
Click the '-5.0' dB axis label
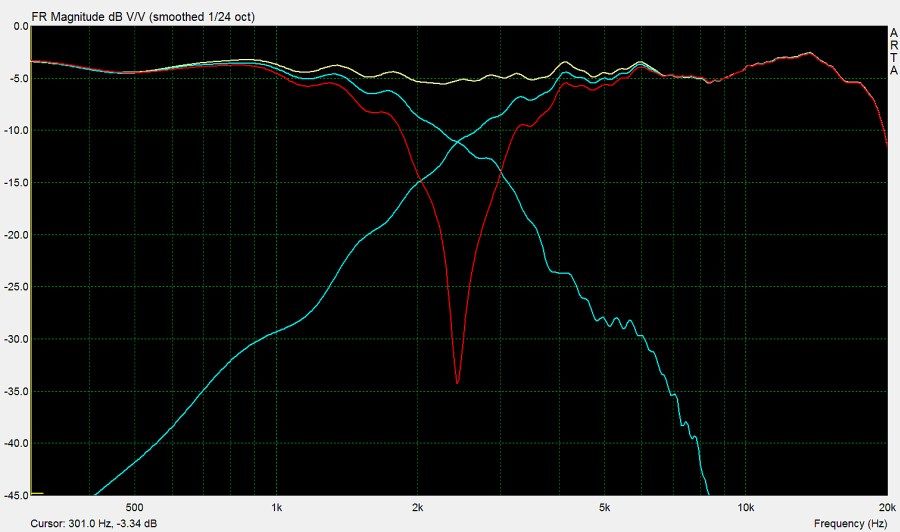click(x=19, y=79)
